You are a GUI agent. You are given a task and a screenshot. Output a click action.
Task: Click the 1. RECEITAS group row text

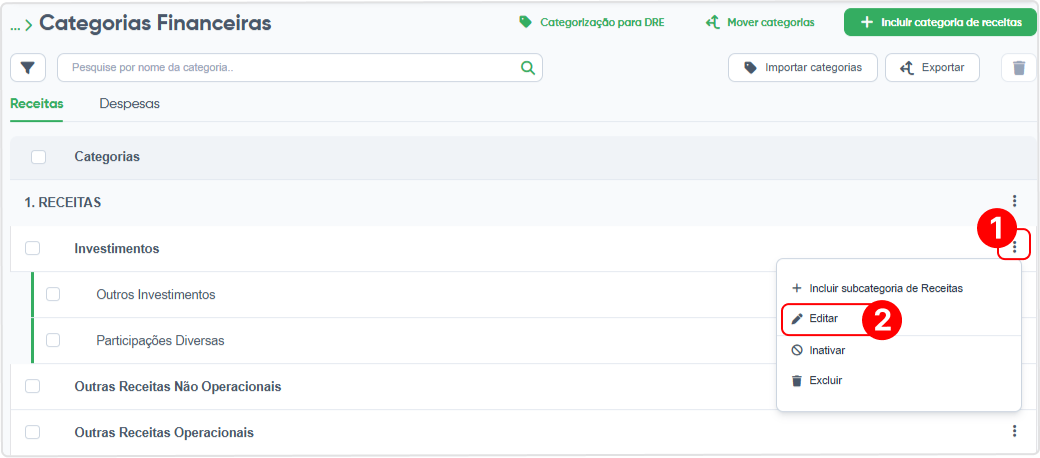point(62,203)
